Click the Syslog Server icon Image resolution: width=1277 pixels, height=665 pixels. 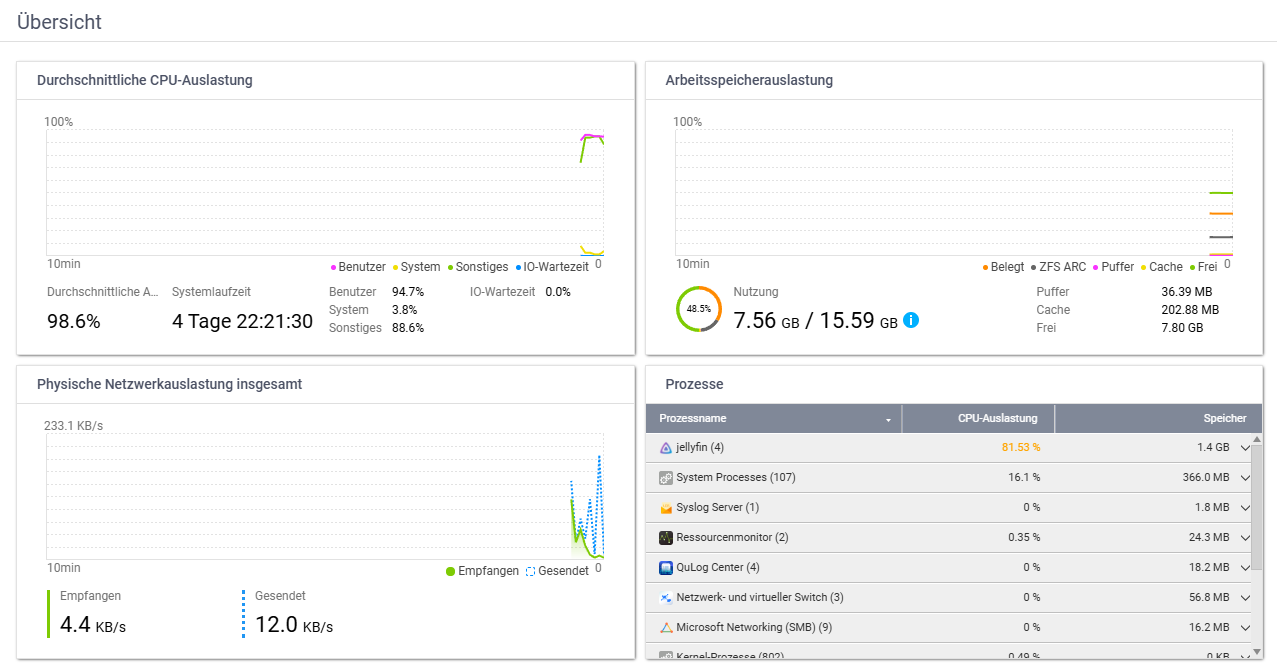(x=666, y=508)
